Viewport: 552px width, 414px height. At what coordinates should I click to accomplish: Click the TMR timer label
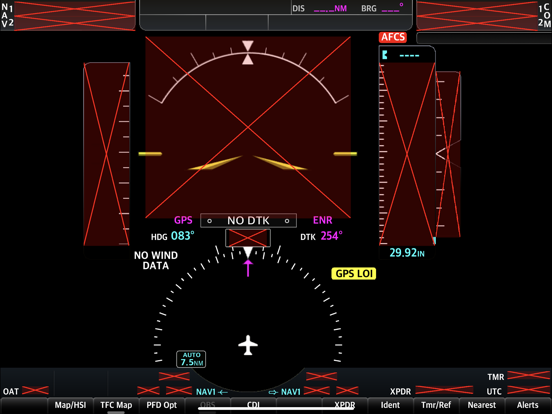click(496, 377)
